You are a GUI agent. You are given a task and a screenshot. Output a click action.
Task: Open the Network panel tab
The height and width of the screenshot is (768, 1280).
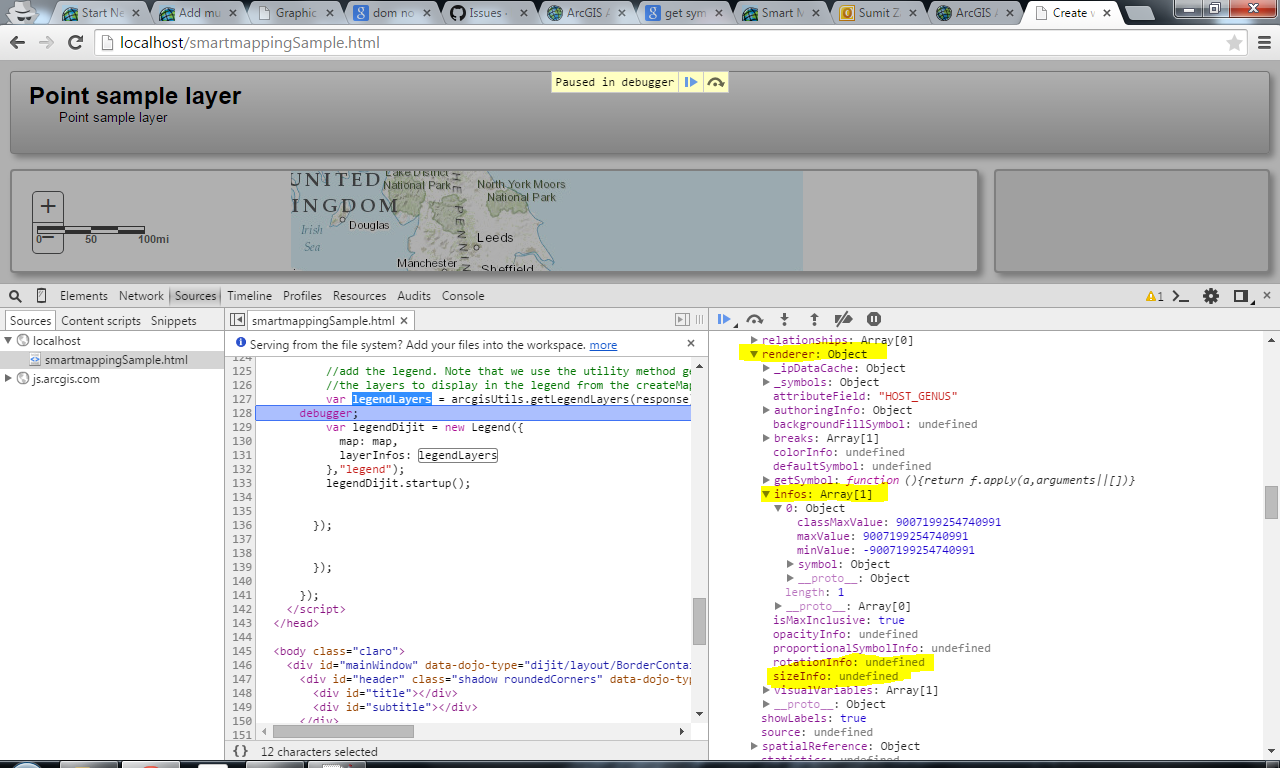click(x=141, y=296)
